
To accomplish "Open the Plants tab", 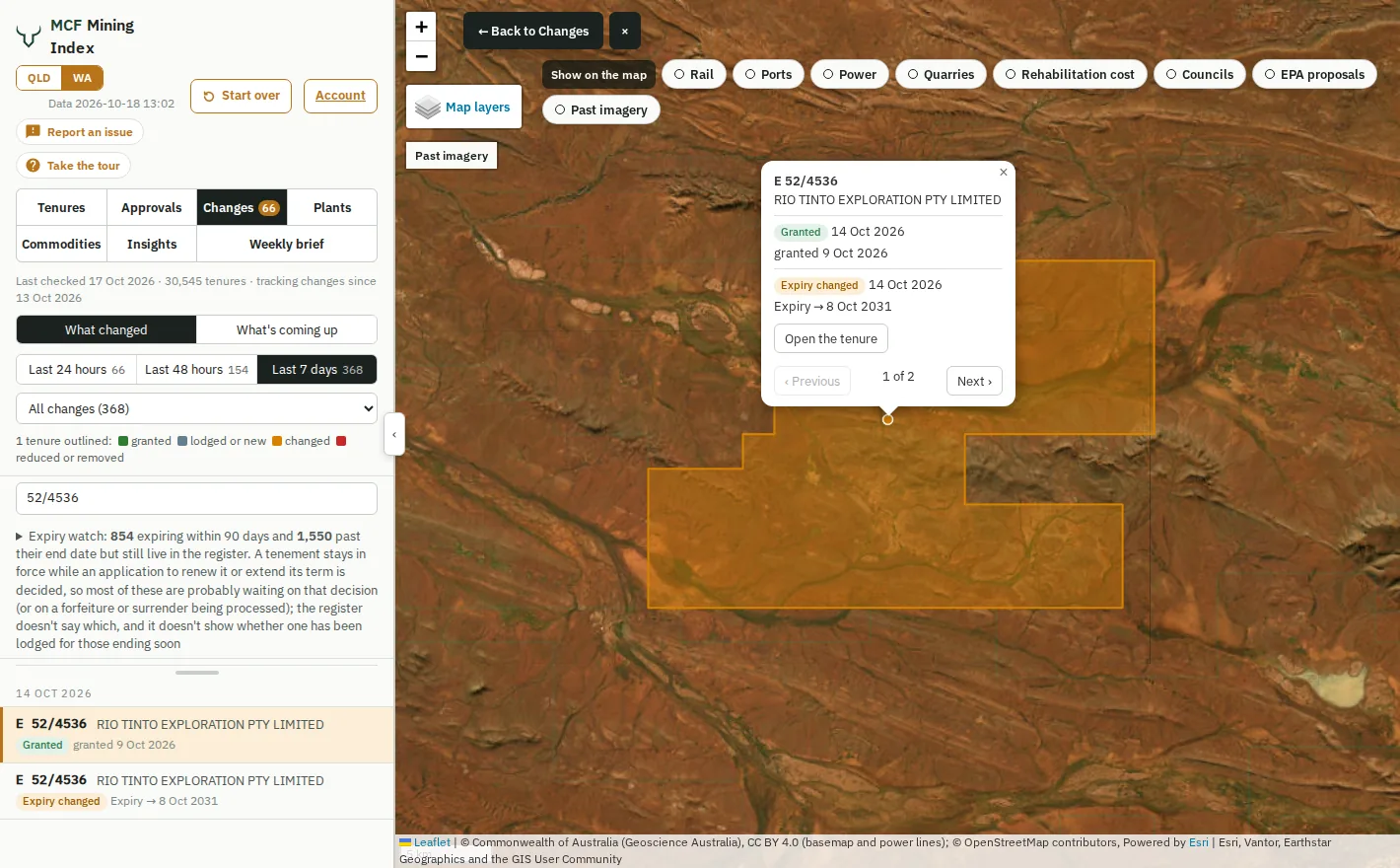I will [332, 207].
